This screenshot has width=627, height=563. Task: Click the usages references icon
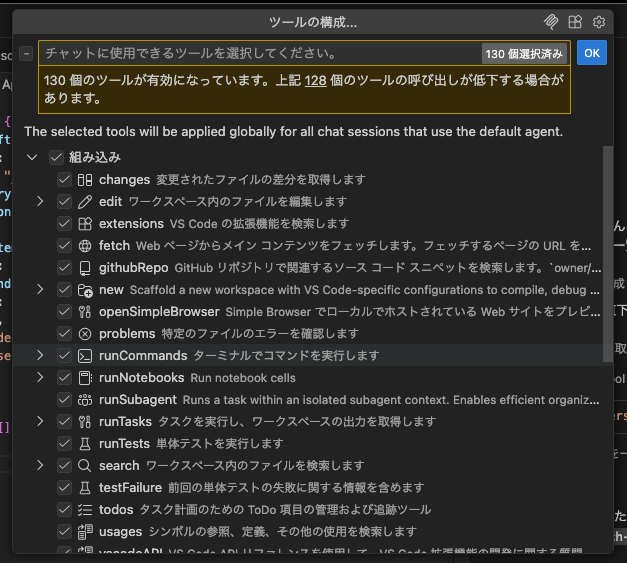pos(85,532)
